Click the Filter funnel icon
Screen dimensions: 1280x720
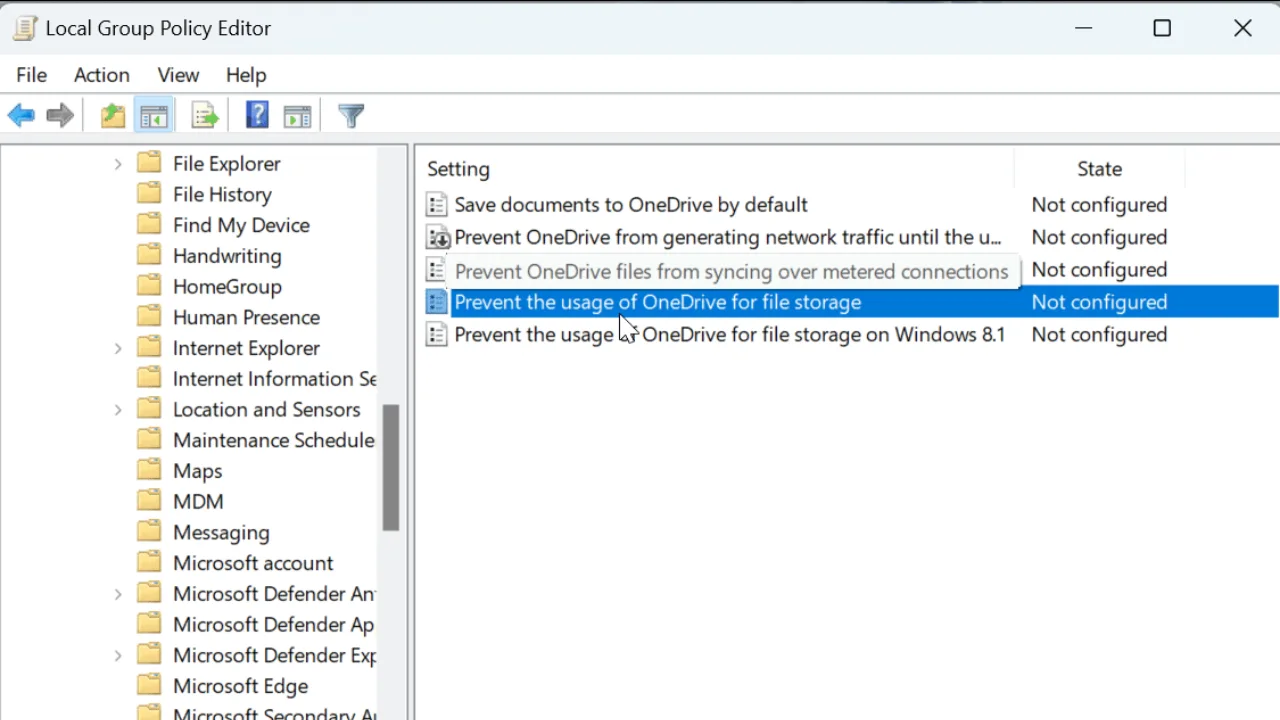350,115
